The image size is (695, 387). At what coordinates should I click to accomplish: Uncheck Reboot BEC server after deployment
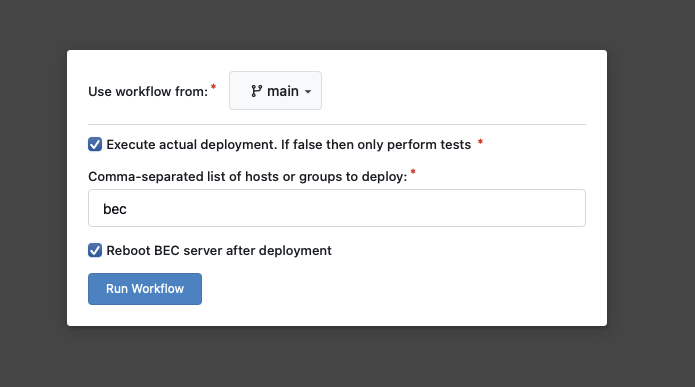(95, 250)
